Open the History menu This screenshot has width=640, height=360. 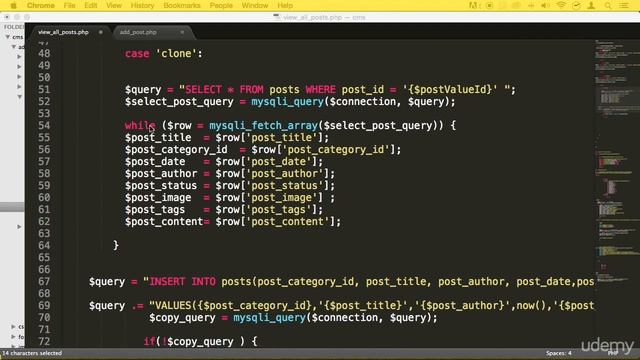pos(142,5)
